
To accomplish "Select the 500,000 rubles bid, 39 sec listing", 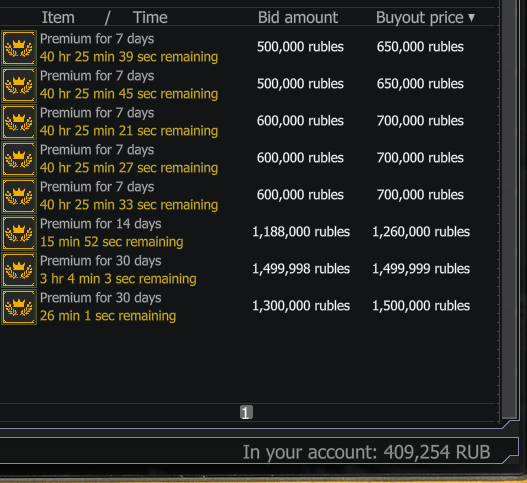I will (249, 48).
